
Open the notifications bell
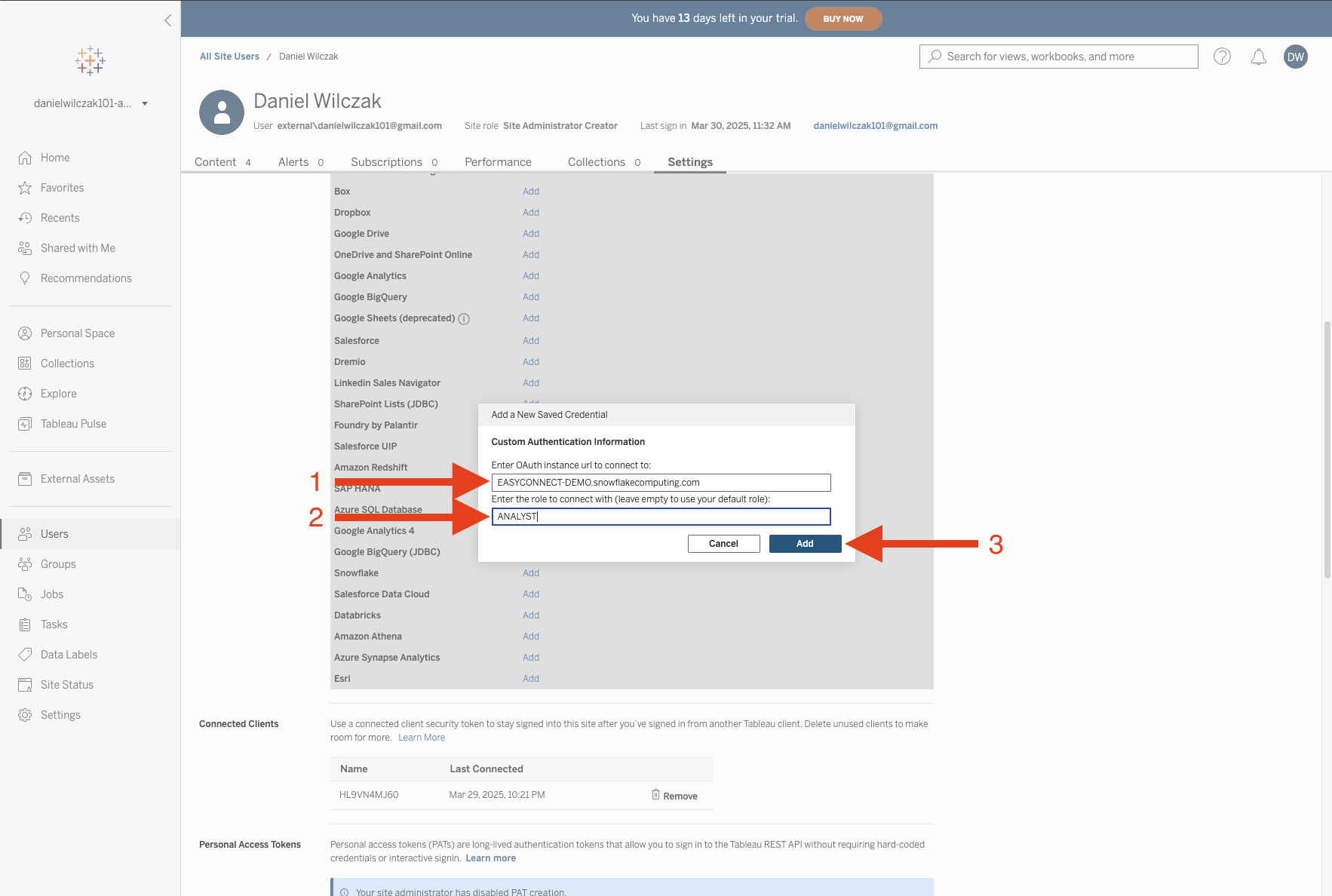(x=1258, y=57)
